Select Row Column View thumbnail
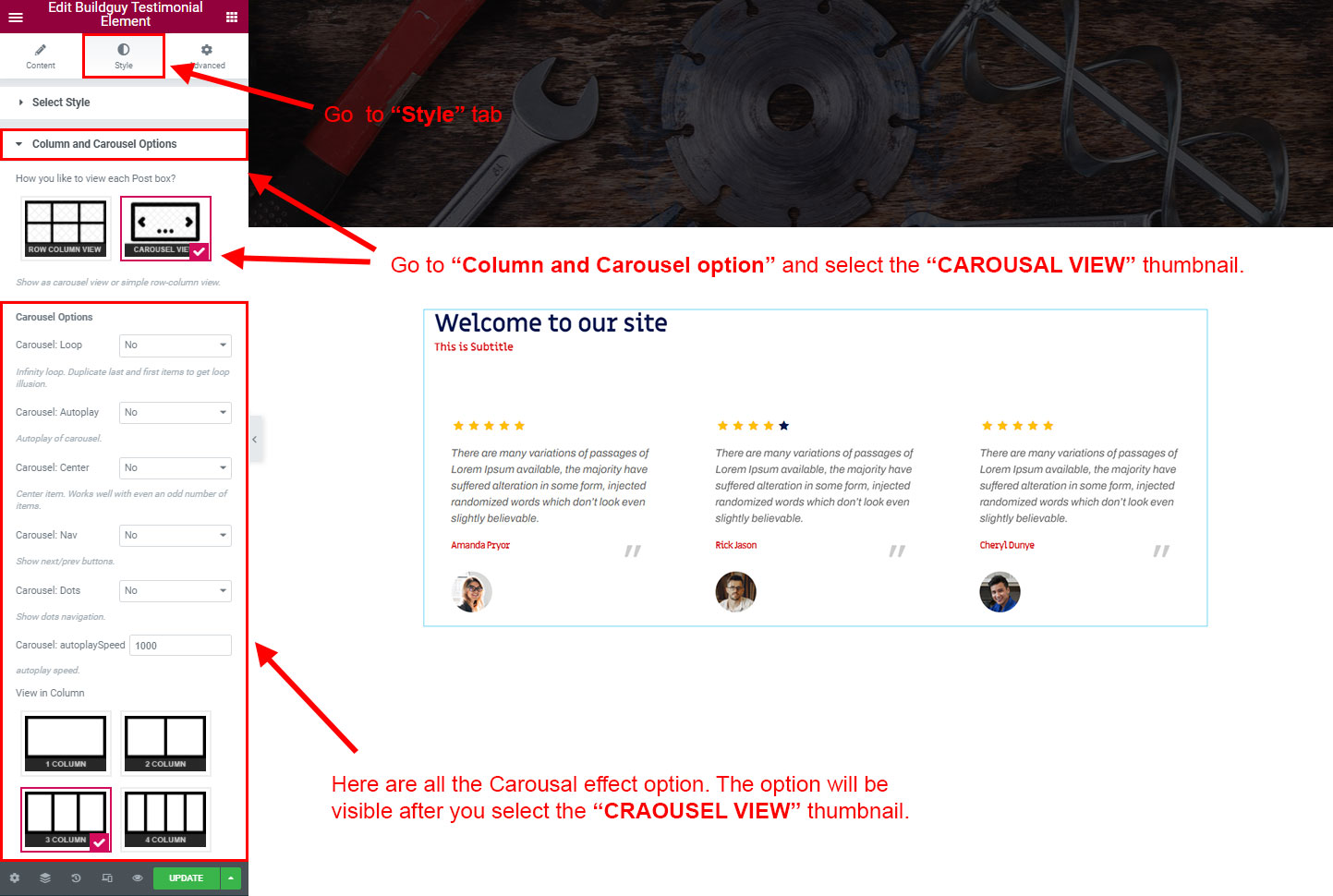The image size is (1333, 896). [x=66, y=228]
